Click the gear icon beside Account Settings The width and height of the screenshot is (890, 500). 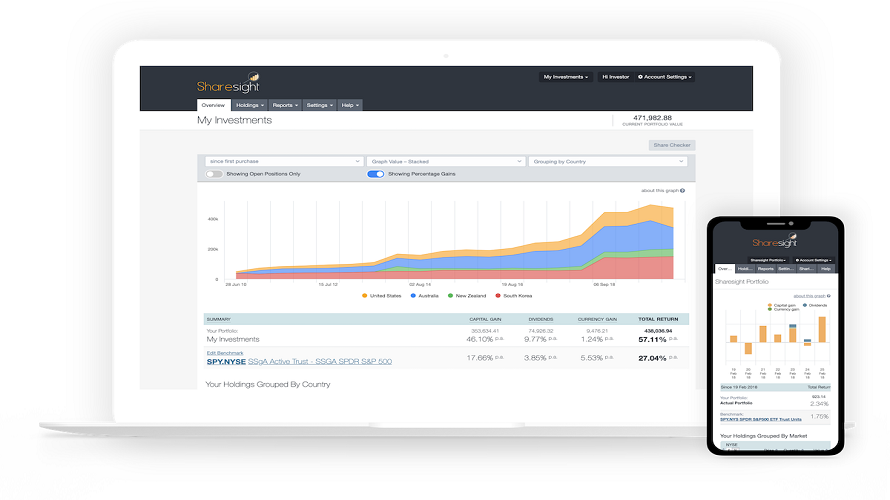click(641, 77)
